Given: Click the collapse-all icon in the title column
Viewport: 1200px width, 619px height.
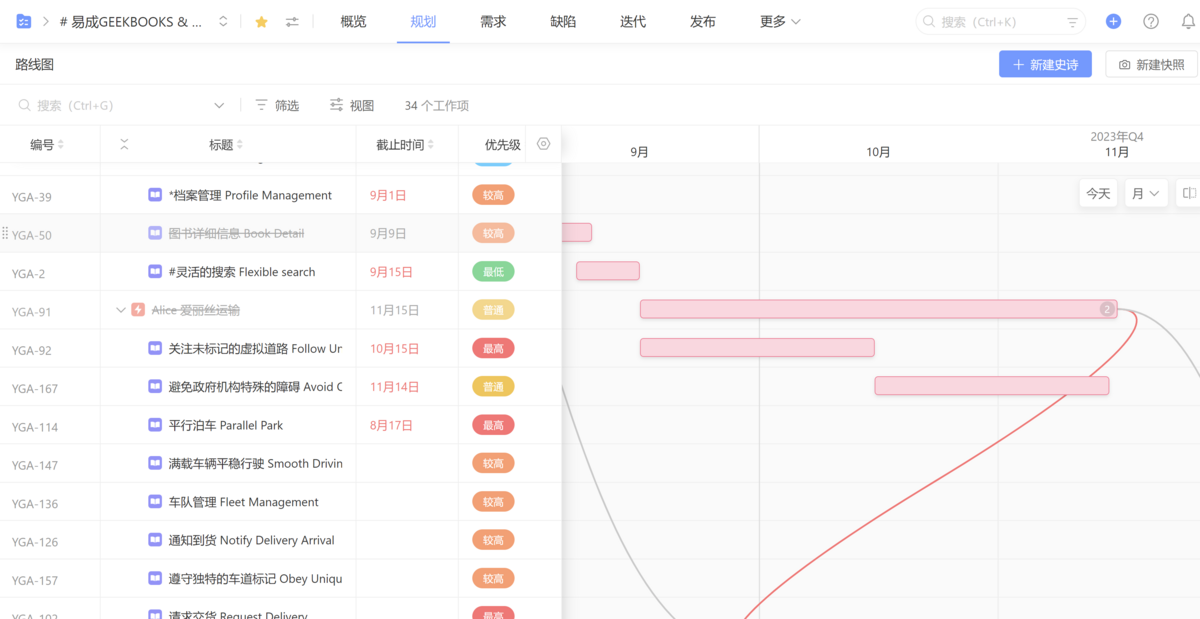Looking at the screenshot, I should [x=124, y=143].
